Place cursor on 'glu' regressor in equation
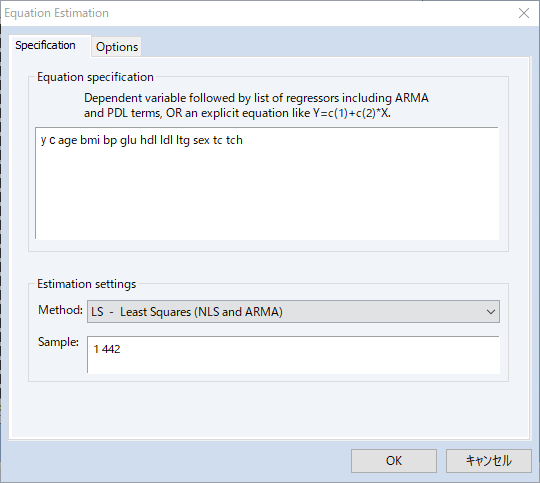 click(x=128, y=141)
